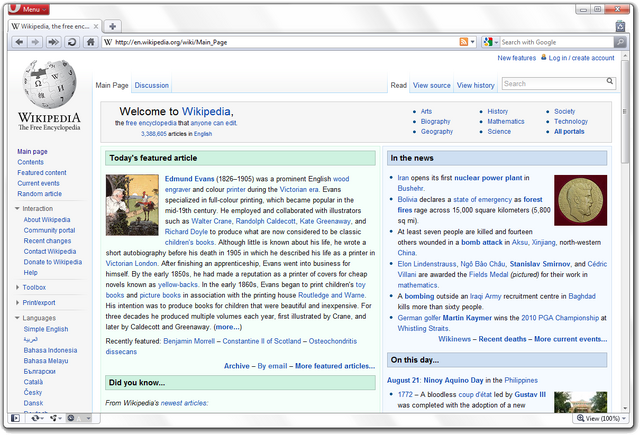Open the New features link
Viewport: 640px width, 435px height.
pos(516,58)
